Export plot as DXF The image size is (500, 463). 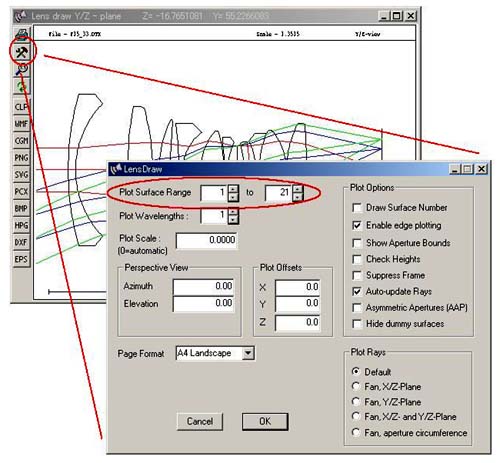[22, 242]
